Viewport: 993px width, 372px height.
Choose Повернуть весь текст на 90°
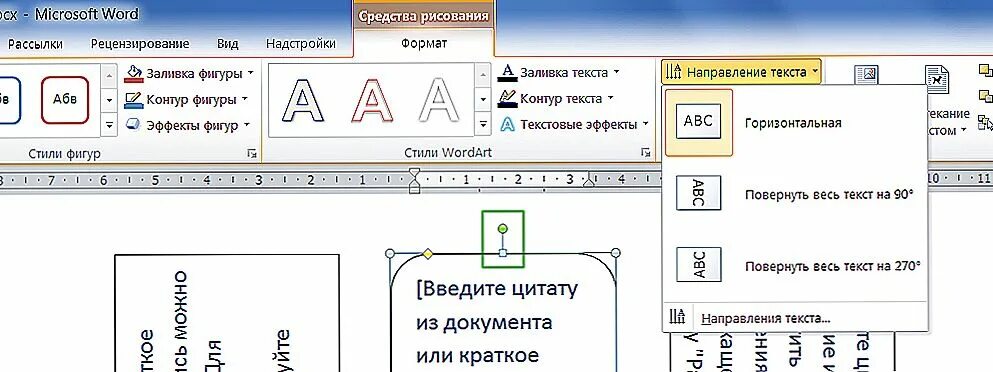pyautogui.click(x=795, y=194)
